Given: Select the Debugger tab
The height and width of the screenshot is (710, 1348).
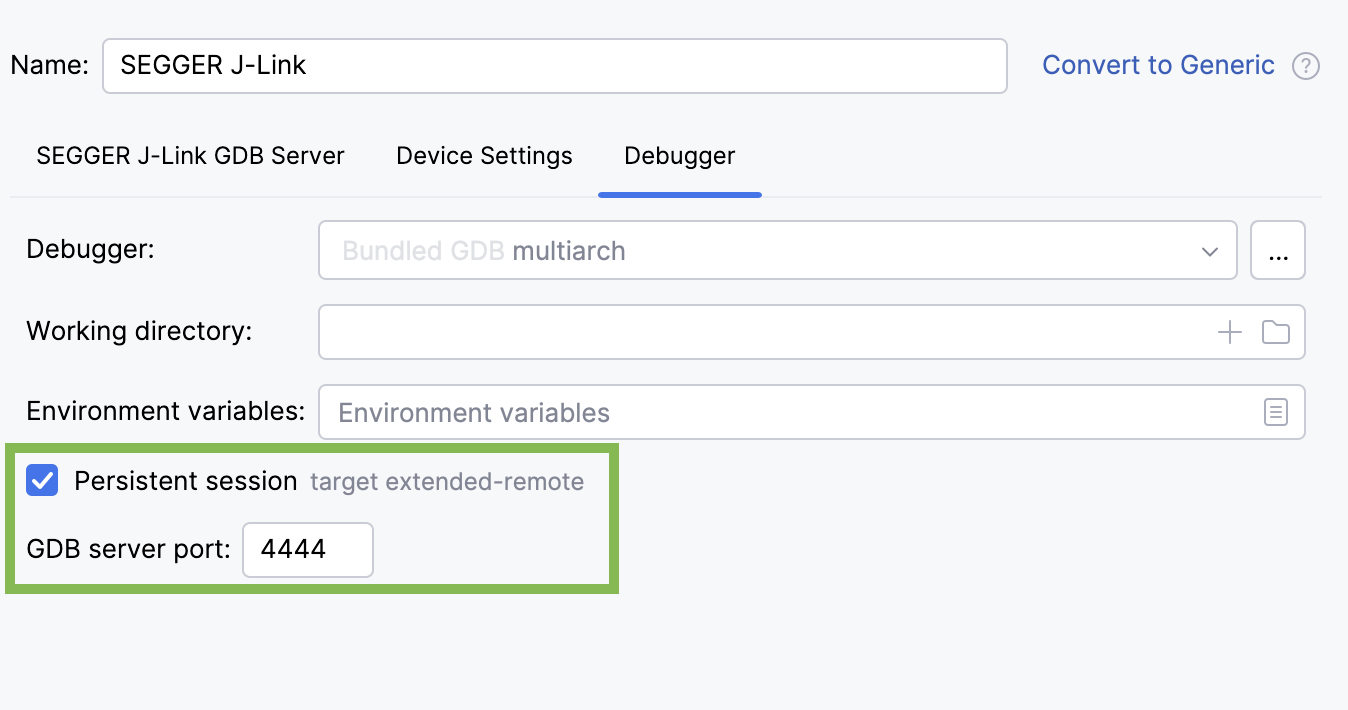Looking at the screenshot, I should [x=679, y=156].
